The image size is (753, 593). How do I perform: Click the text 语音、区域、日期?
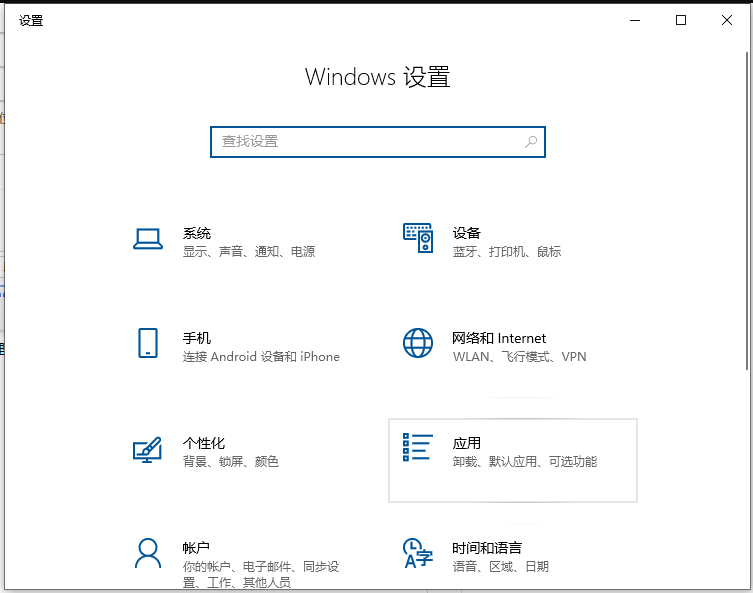500,567
